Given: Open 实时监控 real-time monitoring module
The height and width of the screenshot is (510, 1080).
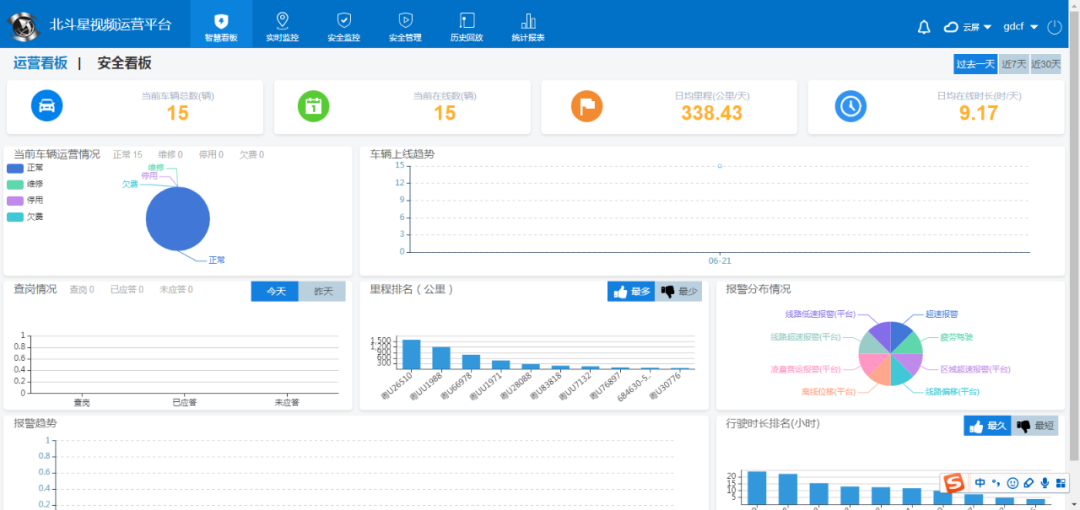Looking at the screenshot, I should (282, 26).
